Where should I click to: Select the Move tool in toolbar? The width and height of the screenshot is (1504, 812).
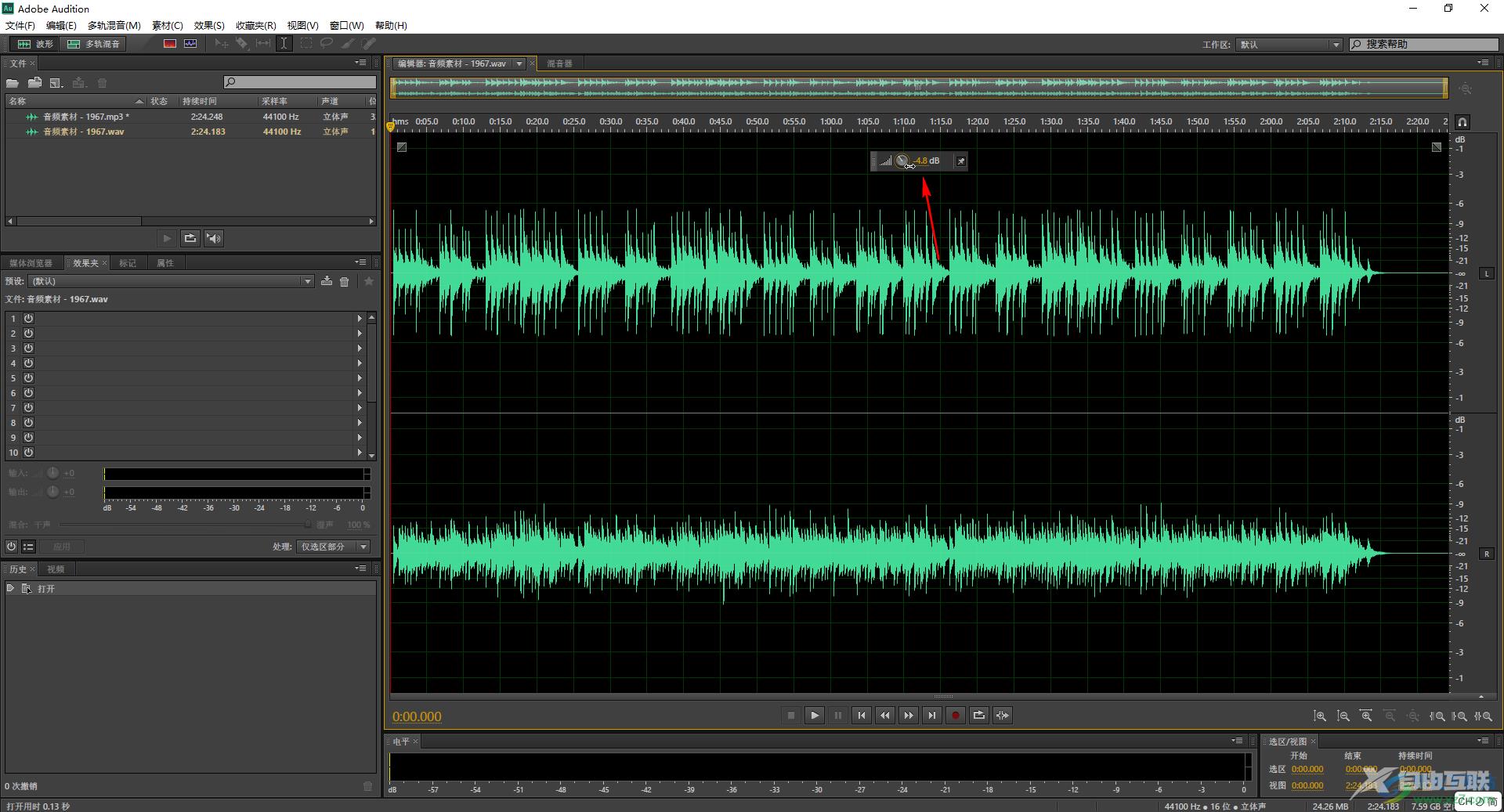point(222,44)
